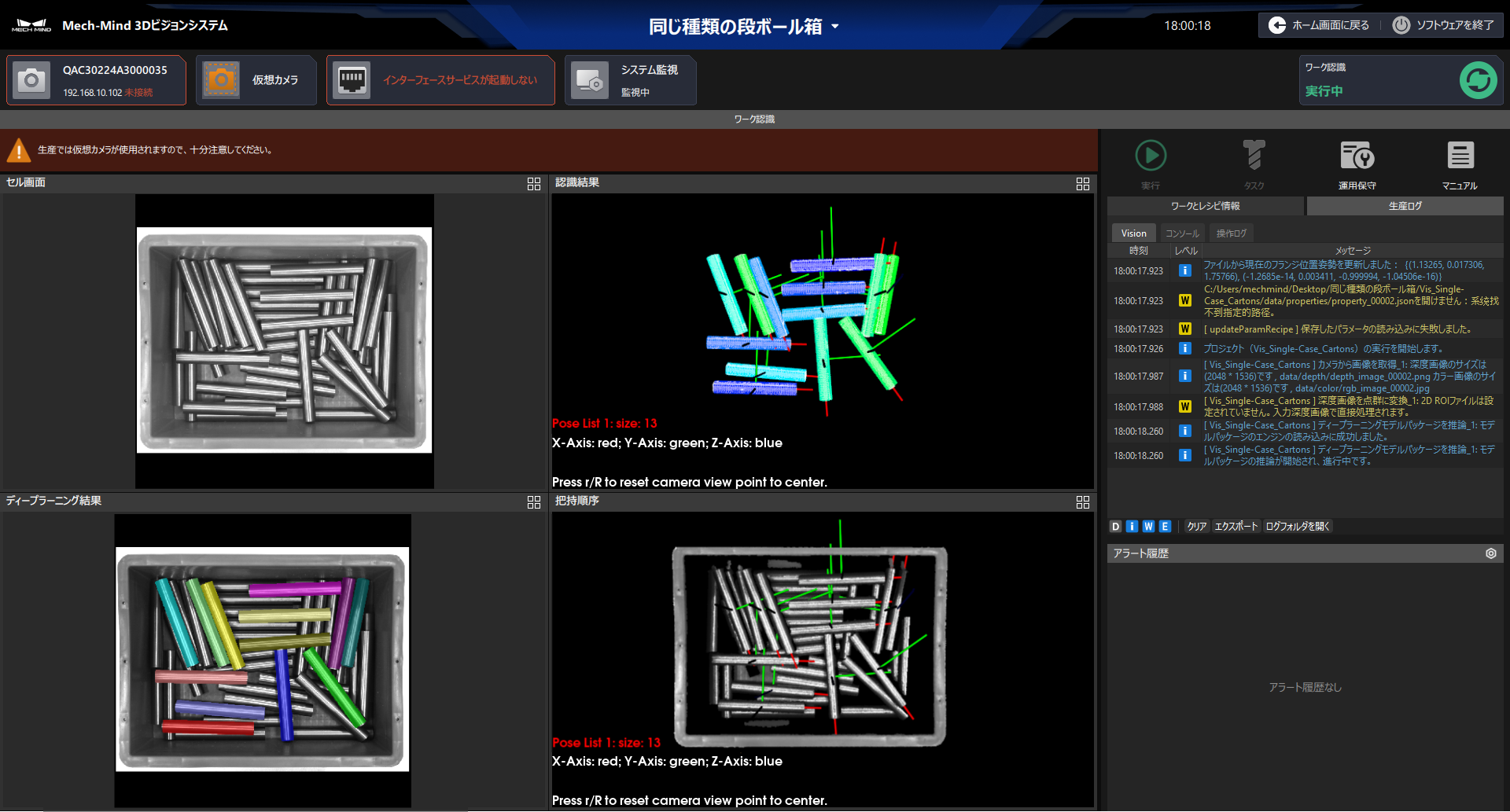Click the property_00002.json warning message

point(1351,301)
